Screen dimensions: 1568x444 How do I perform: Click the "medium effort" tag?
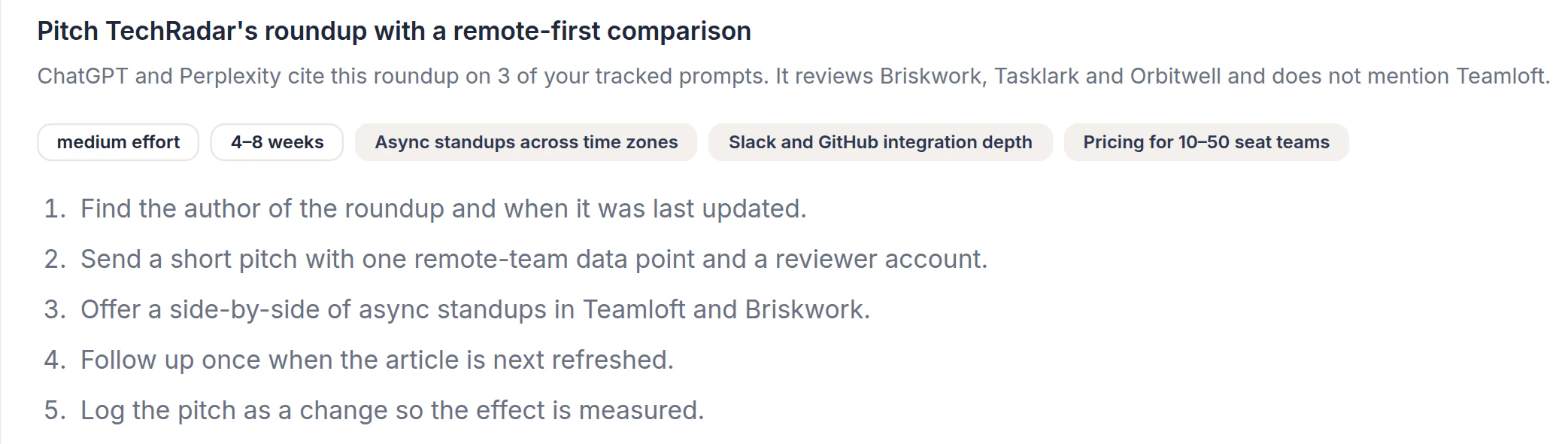click(x=118, y=142)
